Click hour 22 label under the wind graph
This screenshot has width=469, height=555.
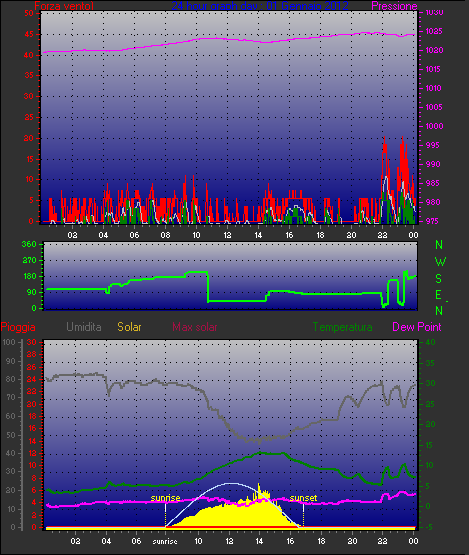tap(382, 235)
